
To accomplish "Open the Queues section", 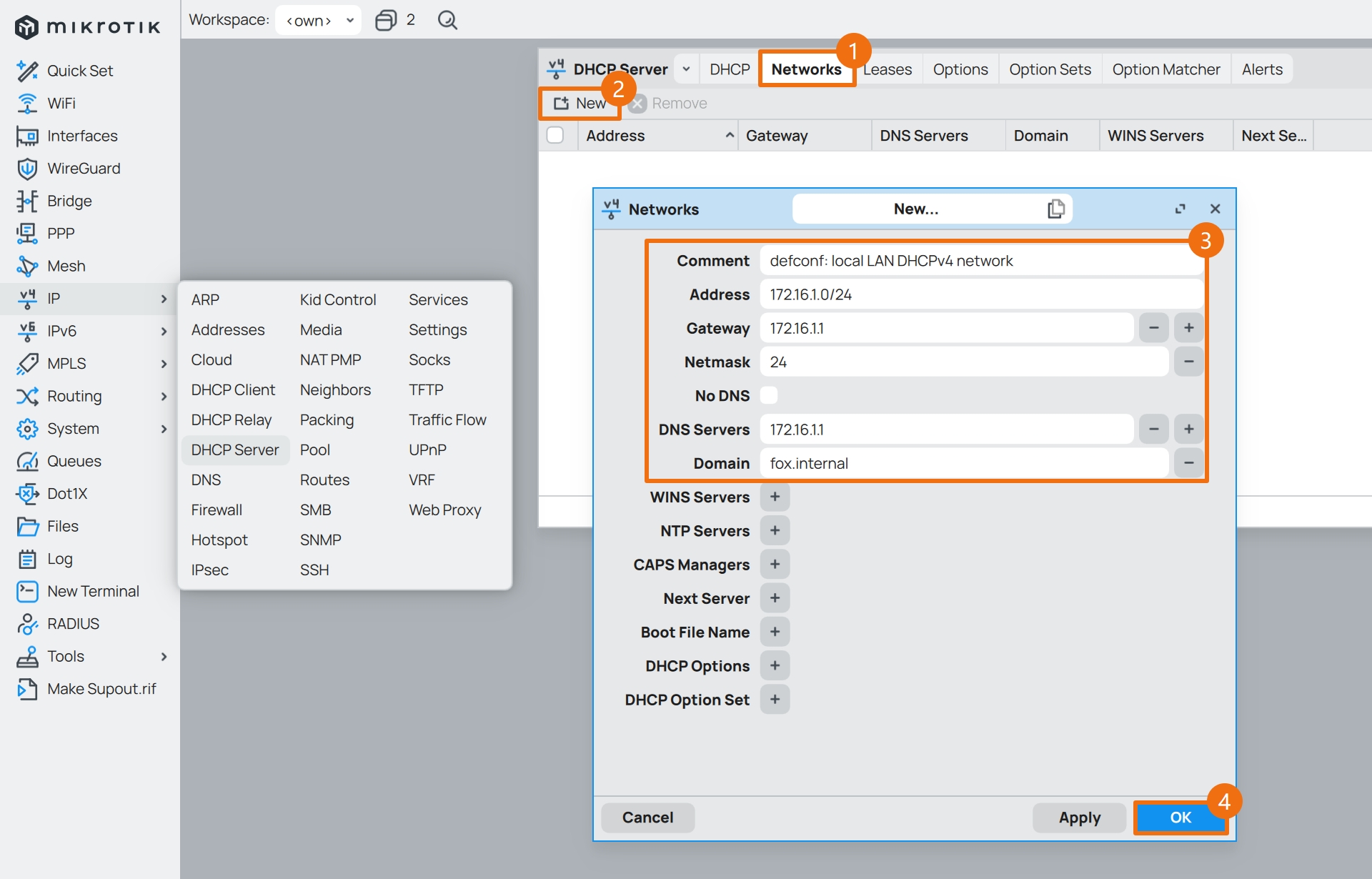I will (74, 461).
